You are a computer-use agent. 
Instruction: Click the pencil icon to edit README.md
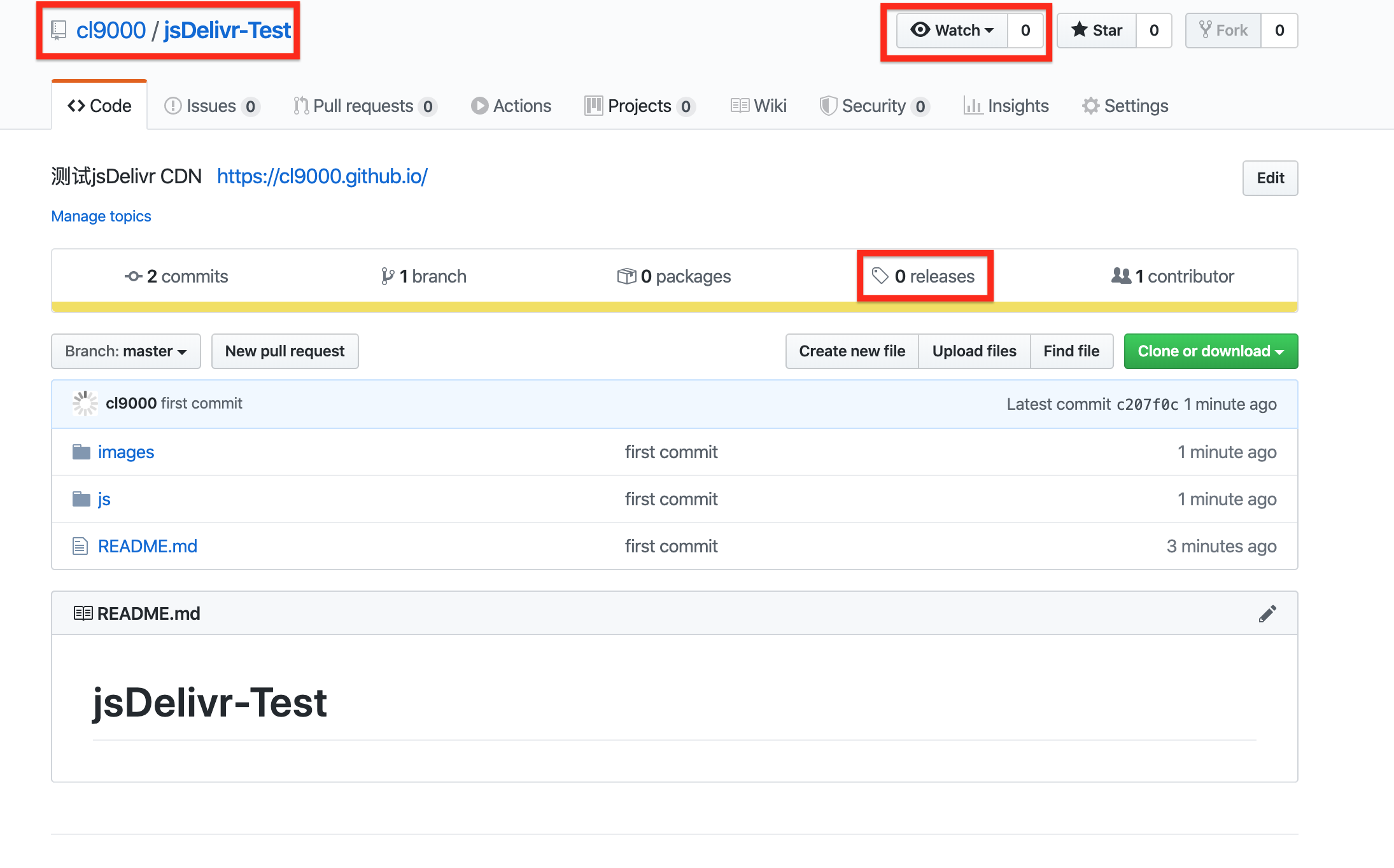pyautogui.click(x=1267, y=613)
